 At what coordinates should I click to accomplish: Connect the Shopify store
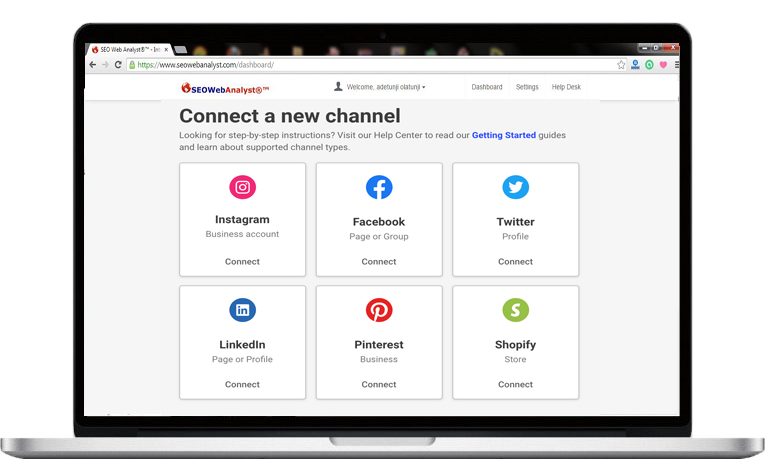(x=516, y=384)
